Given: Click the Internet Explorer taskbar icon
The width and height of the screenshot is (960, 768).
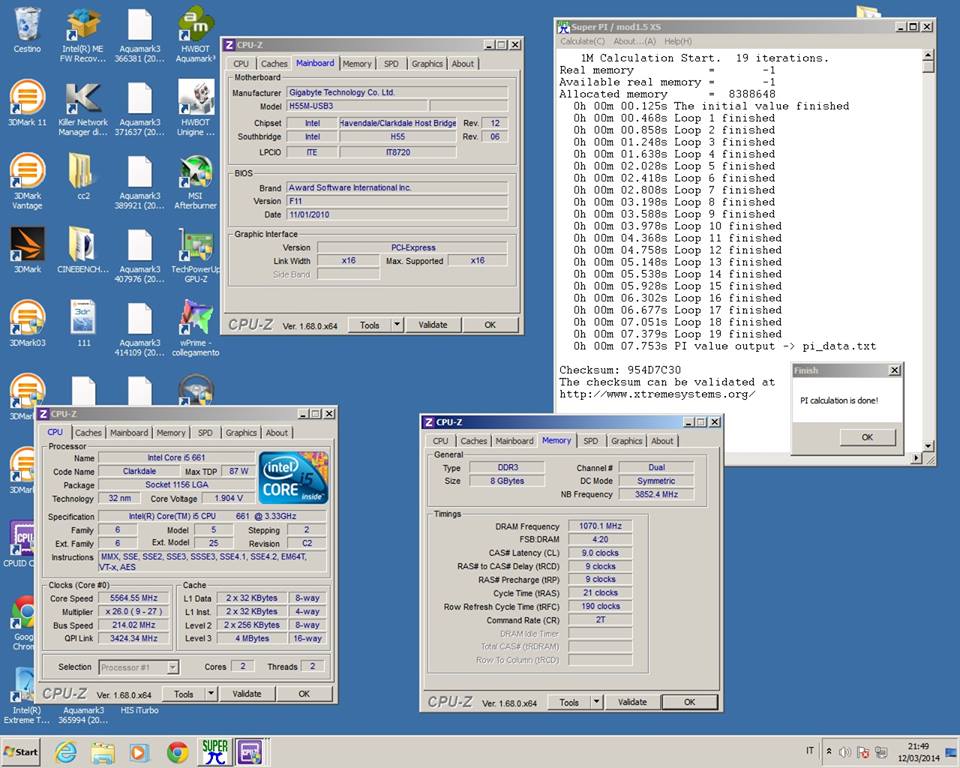Looking at the screenshot, I should [65, 752].
